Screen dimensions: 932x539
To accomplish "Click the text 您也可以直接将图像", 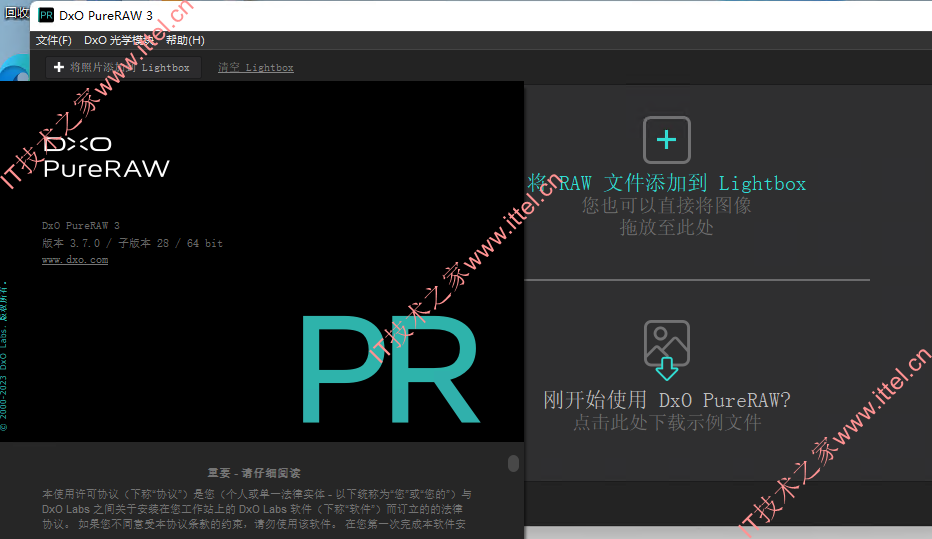I will [x=666, y=206].
